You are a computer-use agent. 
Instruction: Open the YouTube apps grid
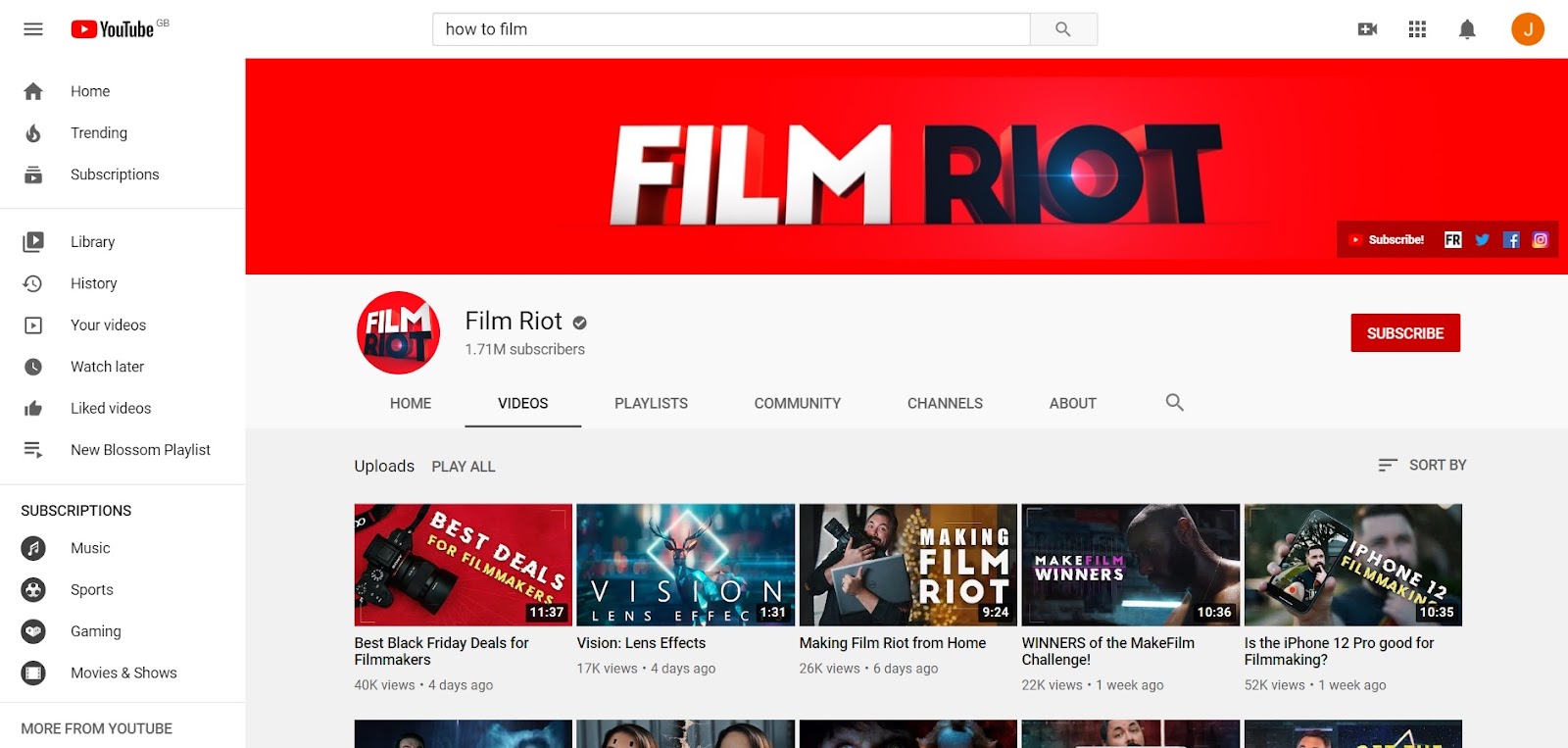click(1417, 29)
